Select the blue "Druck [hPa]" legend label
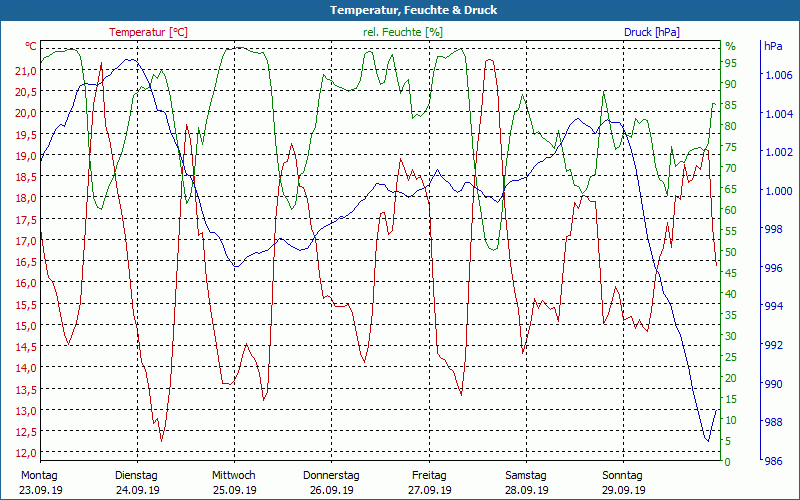 [651, 32]
